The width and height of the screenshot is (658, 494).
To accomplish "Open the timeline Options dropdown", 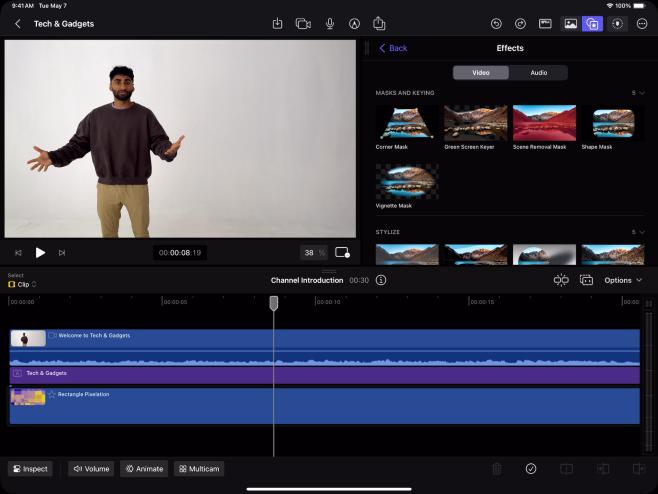I will point(623,280).
